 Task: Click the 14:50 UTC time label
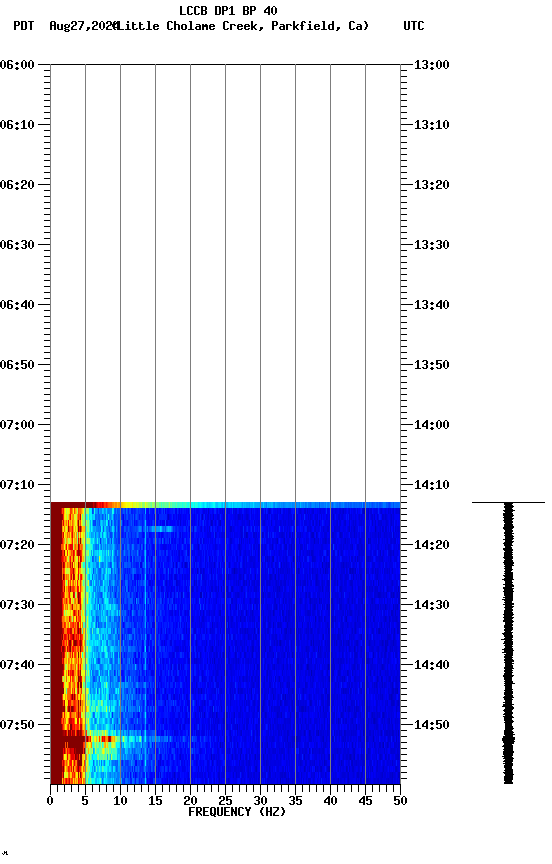[x=432, y=726]
